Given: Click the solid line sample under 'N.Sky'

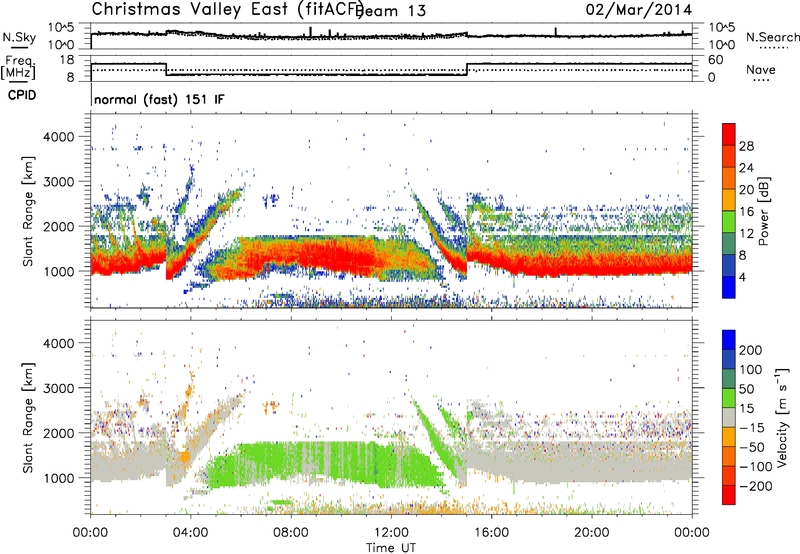Looking at the screenshot, I should (x=19, y=48).
